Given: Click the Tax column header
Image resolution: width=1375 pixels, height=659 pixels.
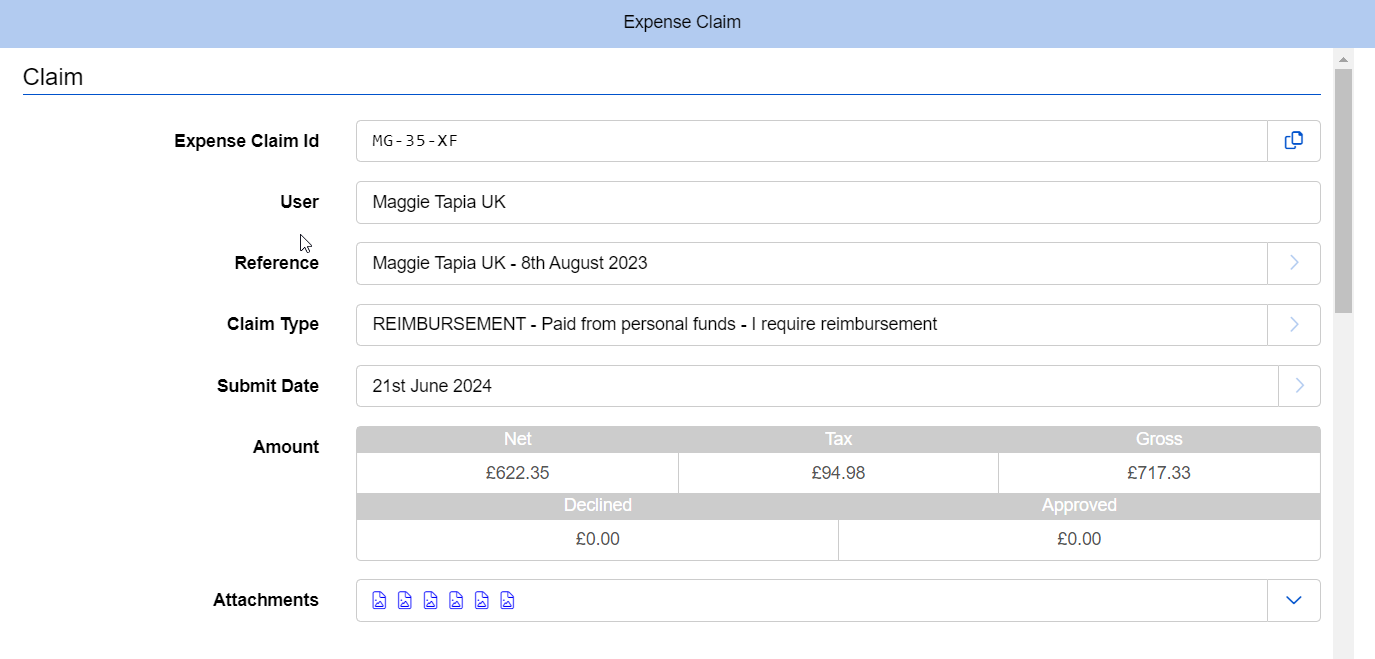Looking at the screenshot, I should (x=838, y=439).
